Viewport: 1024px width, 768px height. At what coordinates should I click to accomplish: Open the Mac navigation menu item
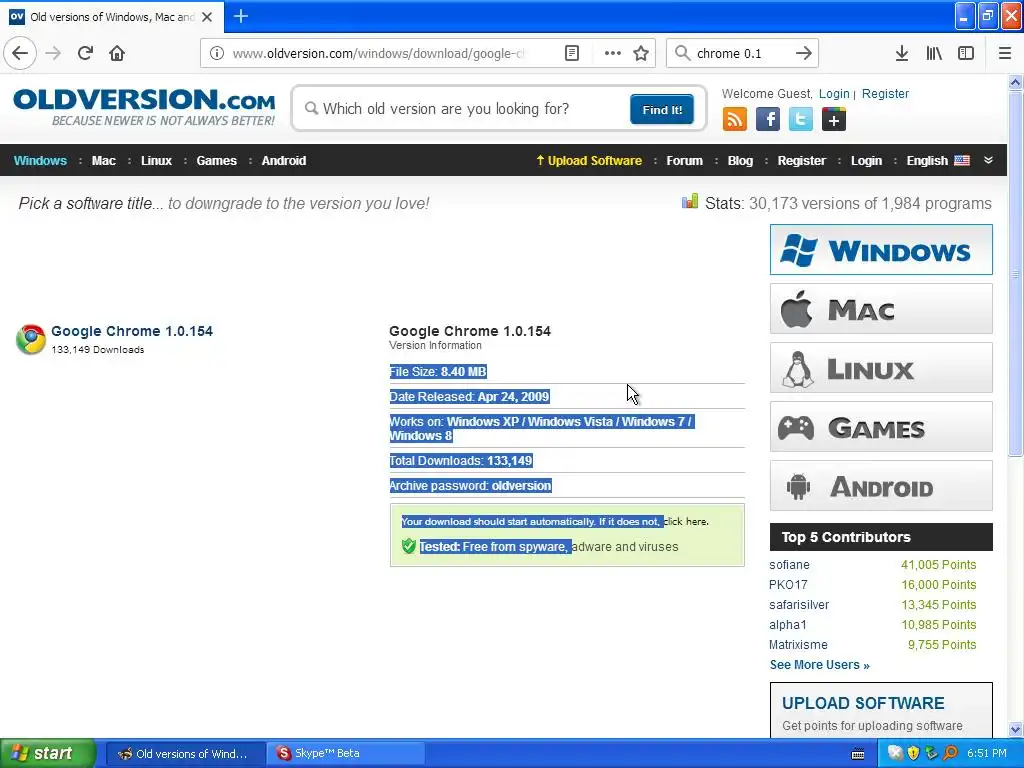[104, 161]
